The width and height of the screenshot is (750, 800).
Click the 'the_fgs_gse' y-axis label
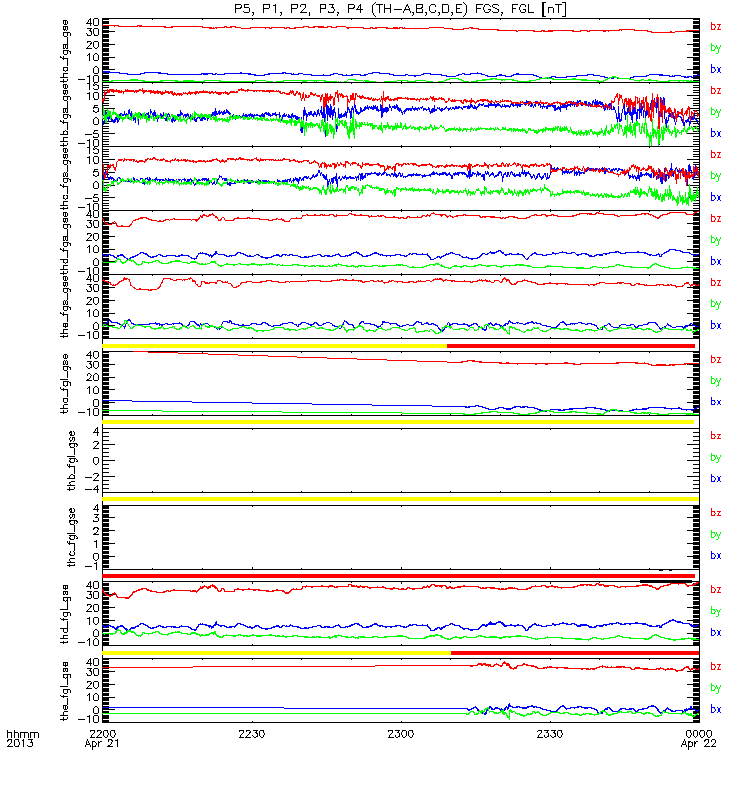(65, 307)
